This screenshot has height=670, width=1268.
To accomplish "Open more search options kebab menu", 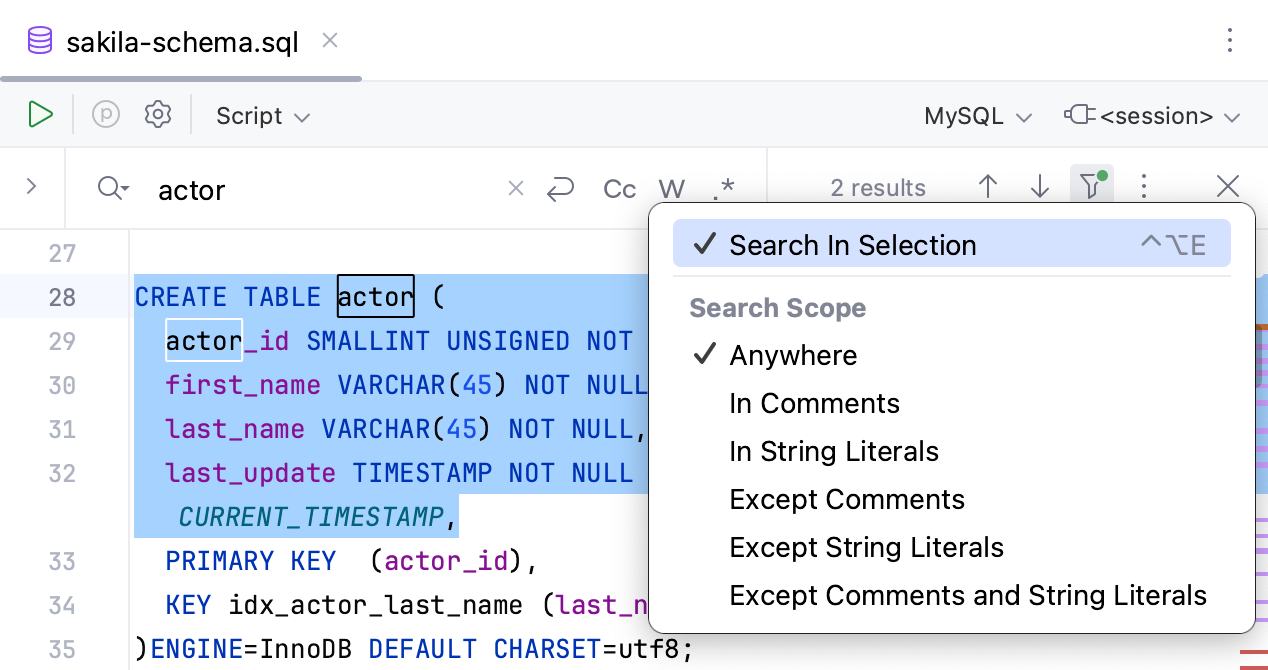I will click(x=1143, y=186).
